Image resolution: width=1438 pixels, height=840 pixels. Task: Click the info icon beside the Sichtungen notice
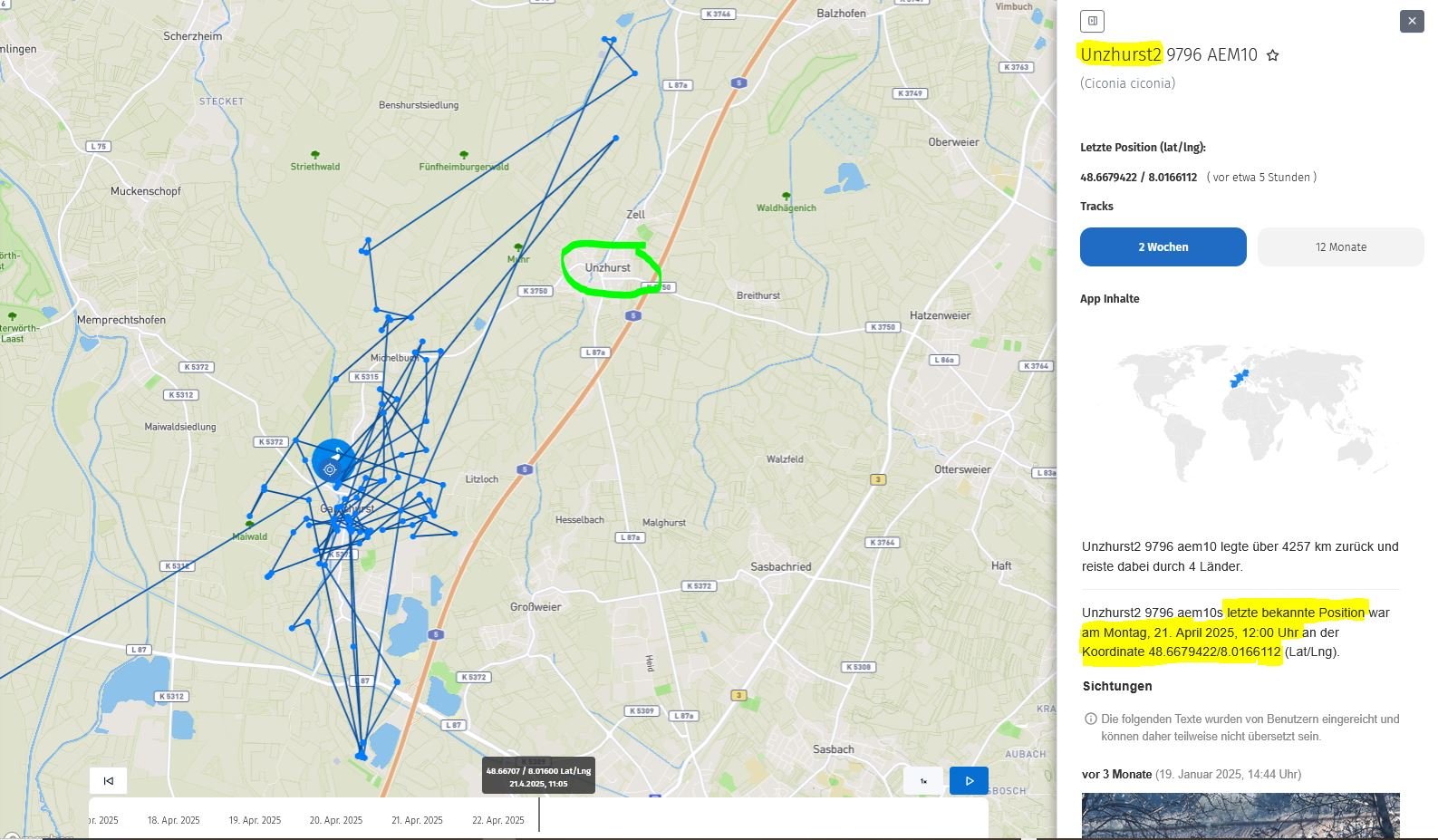click(x=1091, y=719)
